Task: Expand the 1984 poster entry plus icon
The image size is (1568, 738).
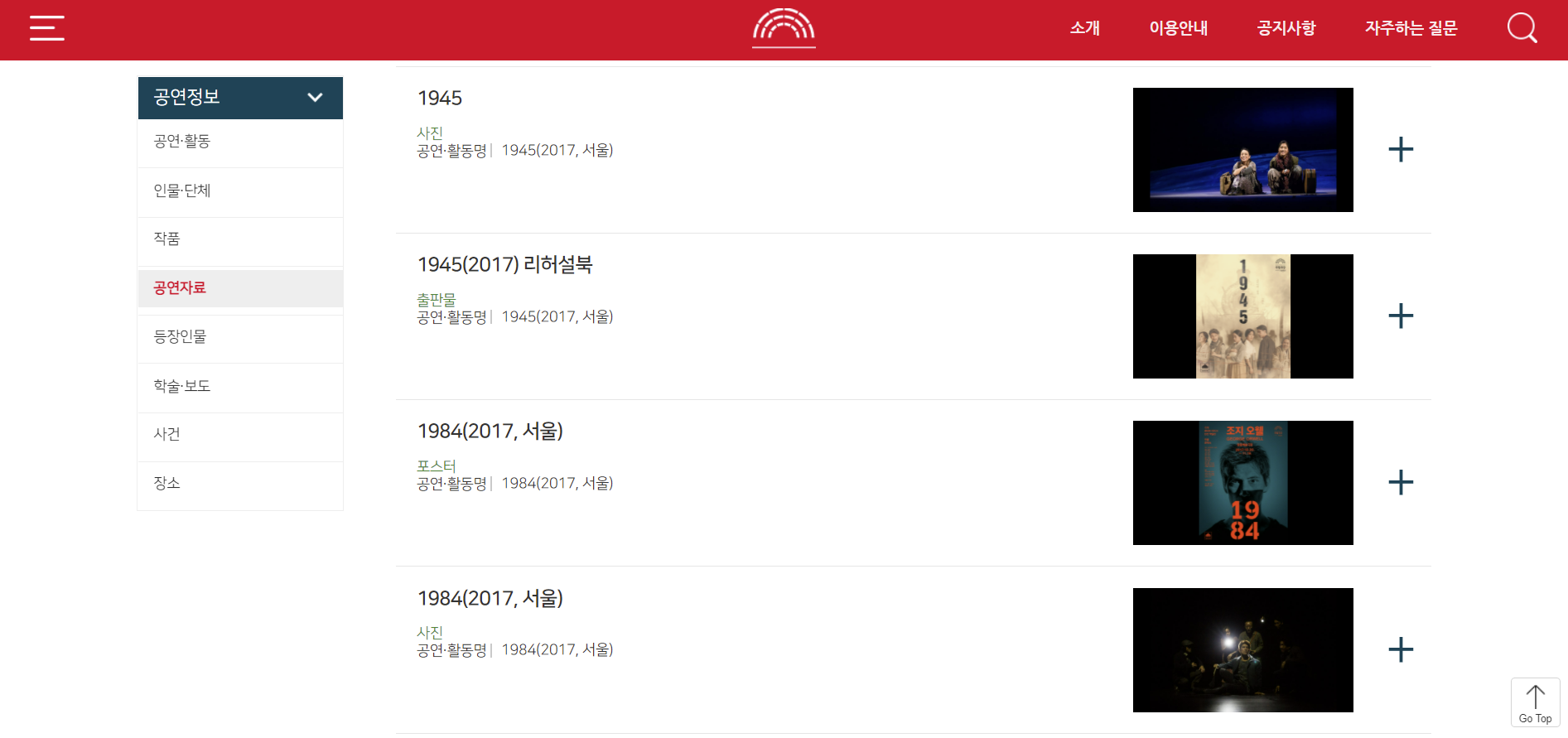Action: pyautogui.click(x=1401, y=482)
